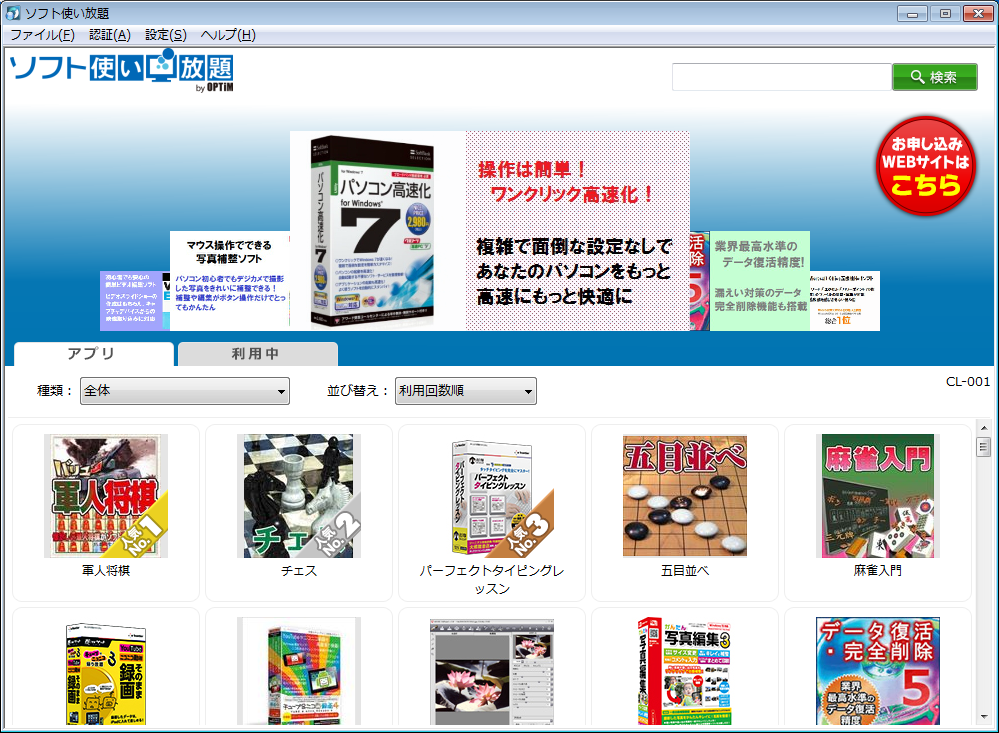Open the 五目並べ game thumbnail

(685, 496)
